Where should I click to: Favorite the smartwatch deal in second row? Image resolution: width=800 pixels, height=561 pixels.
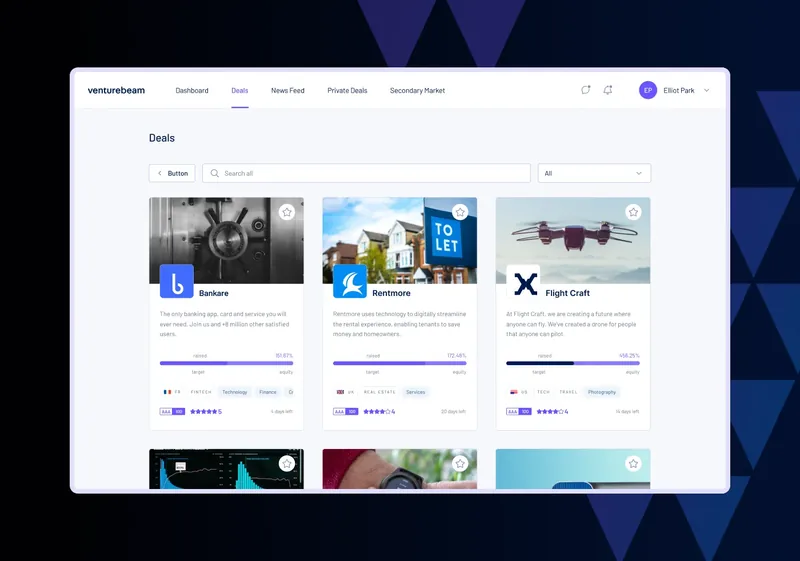tap(460, 464)
